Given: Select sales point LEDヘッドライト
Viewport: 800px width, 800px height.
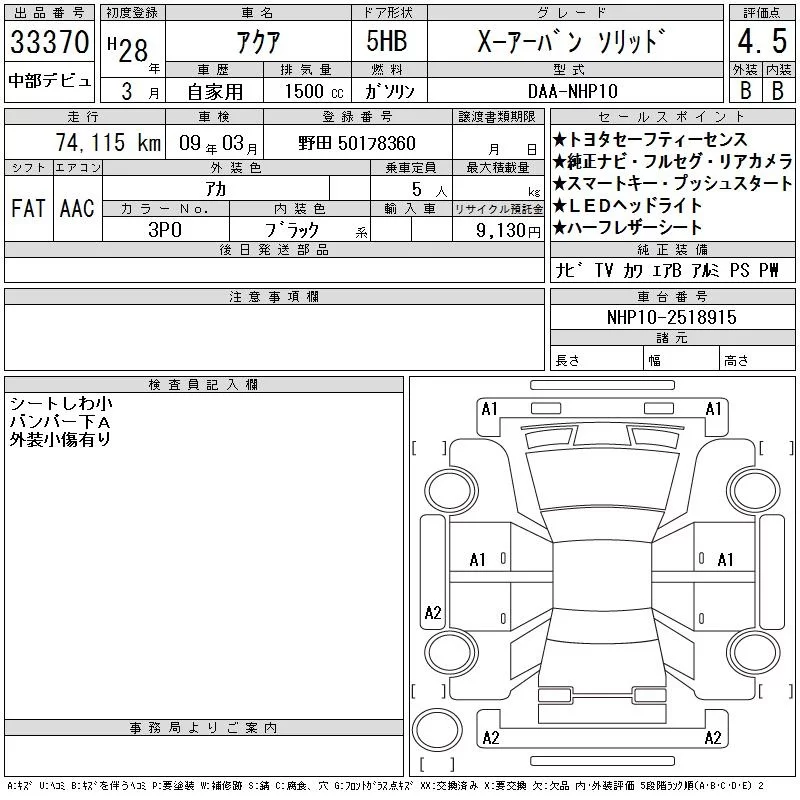Looking at the screenshot, I should [628, 206].
